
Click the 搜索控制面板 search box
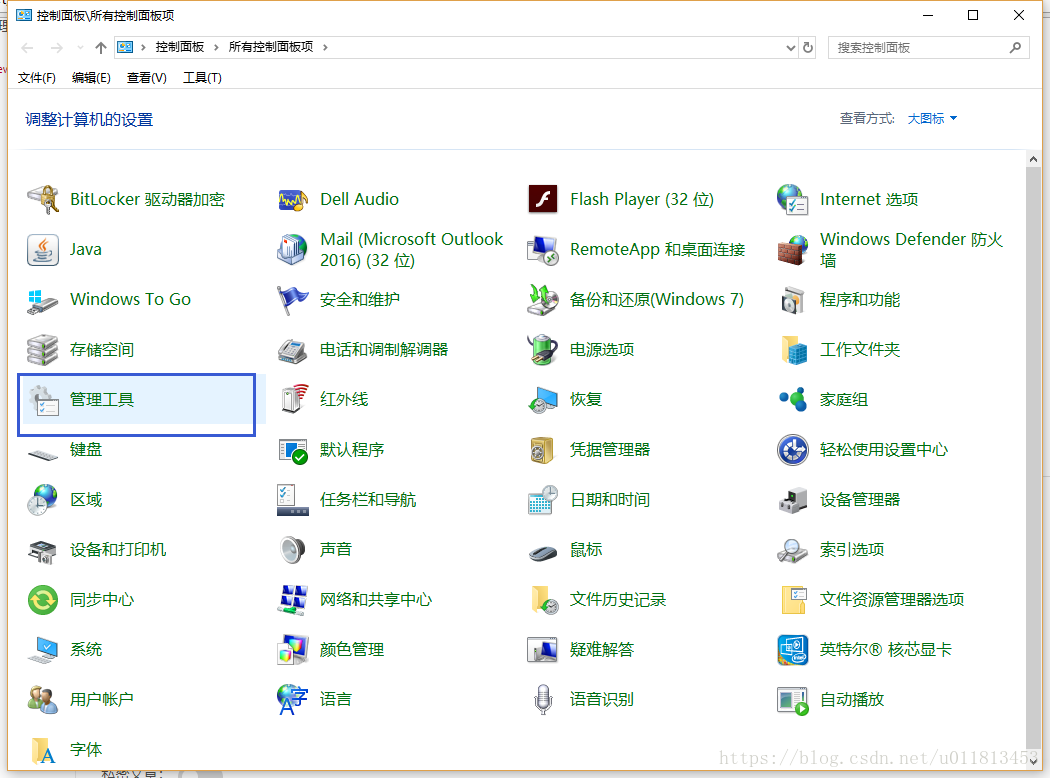click(928, 48)
